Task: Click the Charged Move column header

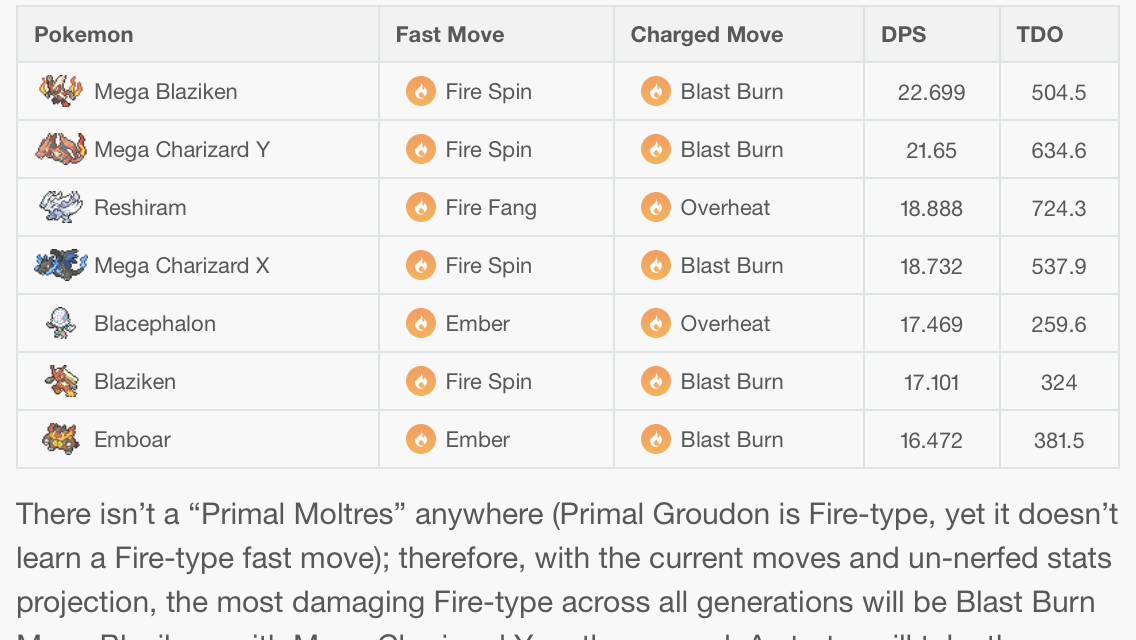Action: 706,35
